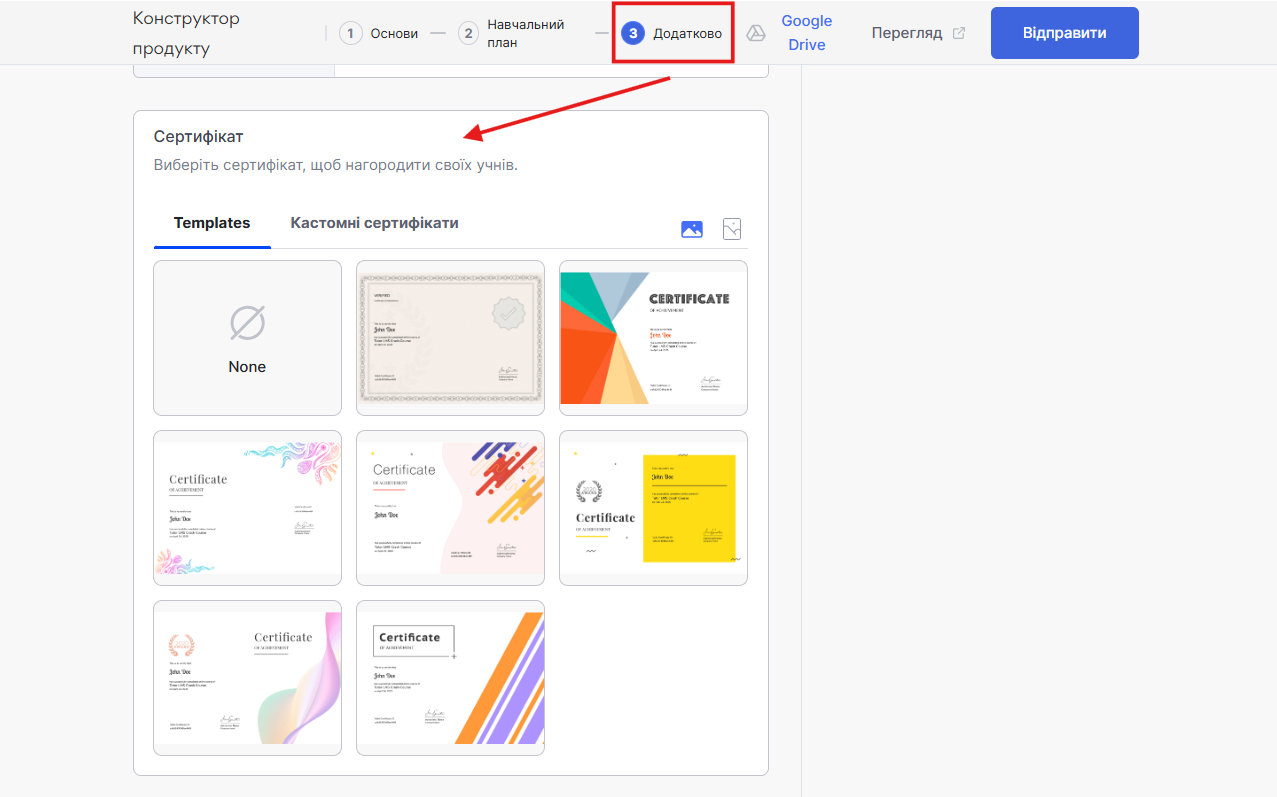Select certificate with orange and purple stripes
The image size is (1277, 797).
450,678
